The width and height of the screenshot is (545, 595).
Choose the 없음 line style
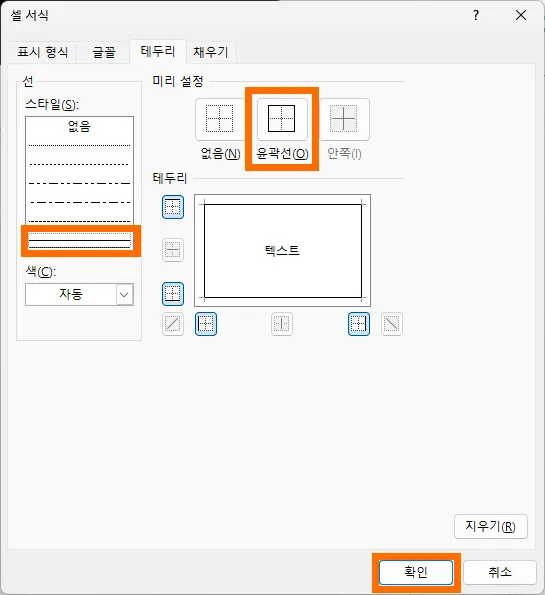tap(79, 126)
